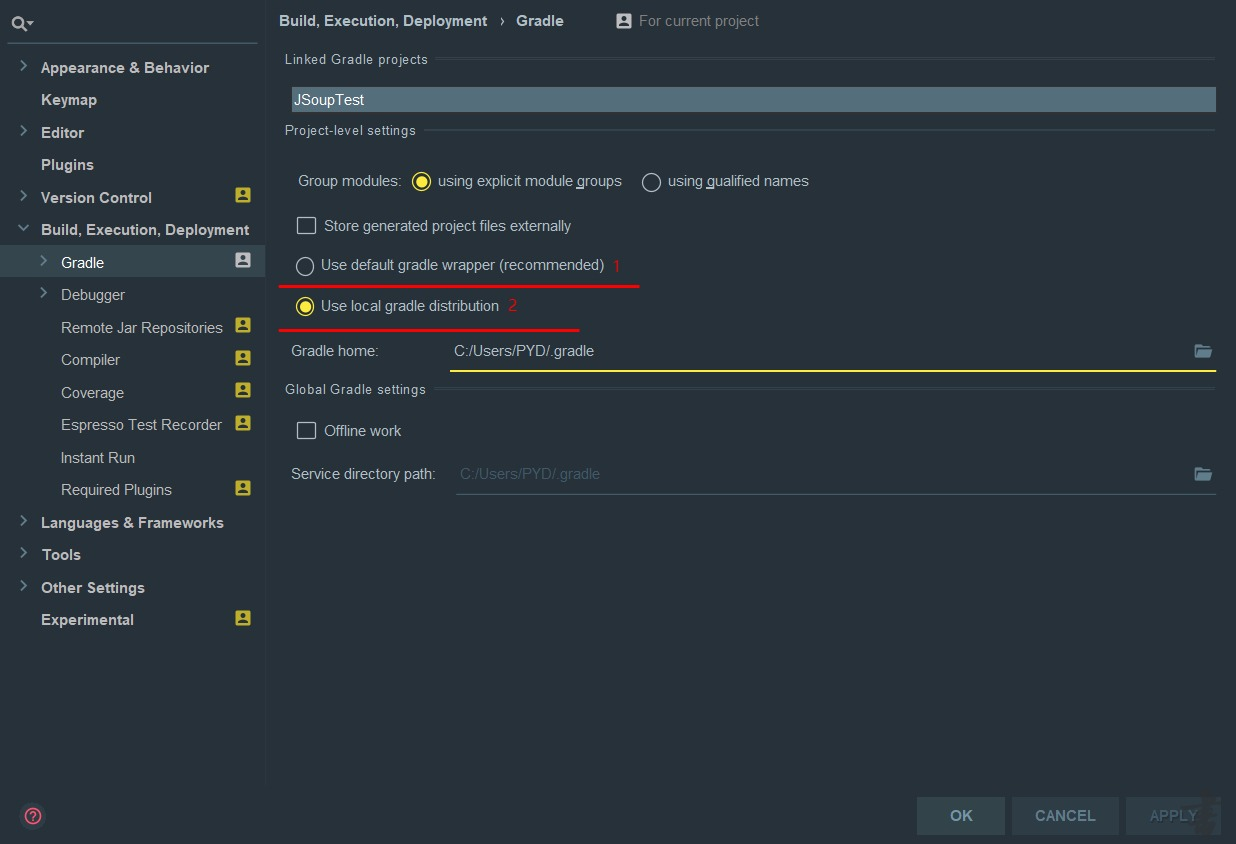Viewport: 1236px width, 844px height.
Task: Open help via the question mark icon
Action: (x=32, y=816)
